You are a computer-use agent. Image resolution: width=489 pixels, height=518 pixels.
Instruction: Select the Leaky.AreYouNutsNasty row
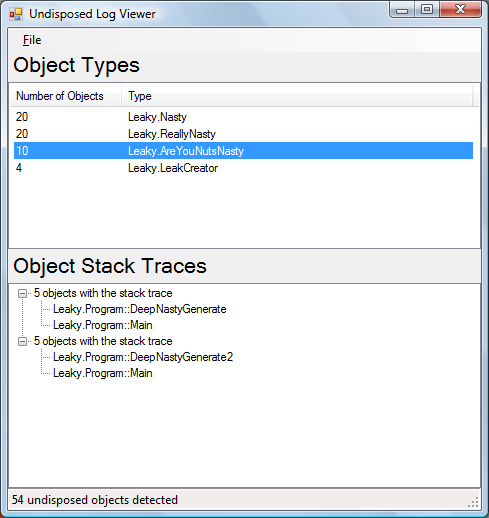click(x=243, y=151)
